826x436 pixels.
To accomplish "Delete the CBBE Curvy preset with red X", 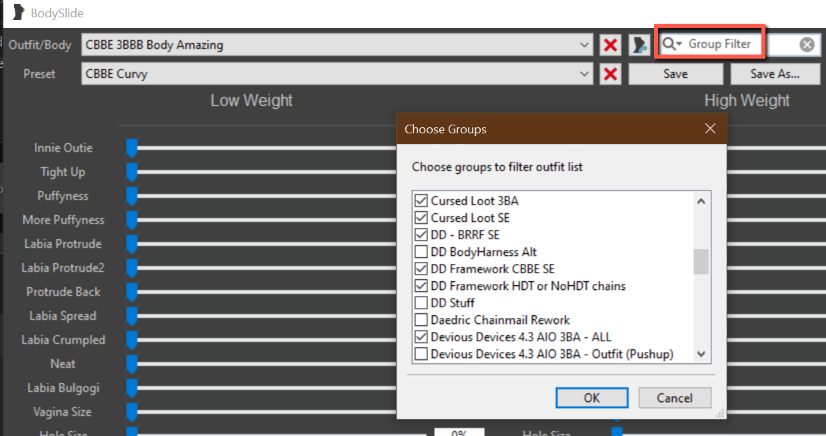I will click(610, 74).
